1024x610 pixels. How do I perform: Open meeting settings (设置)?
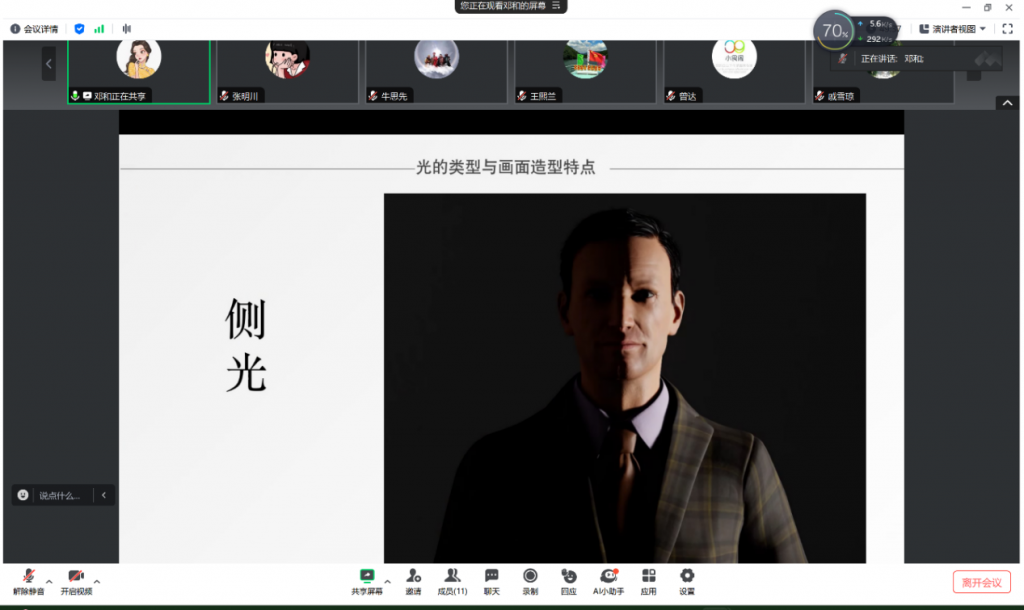coord(687,580)
